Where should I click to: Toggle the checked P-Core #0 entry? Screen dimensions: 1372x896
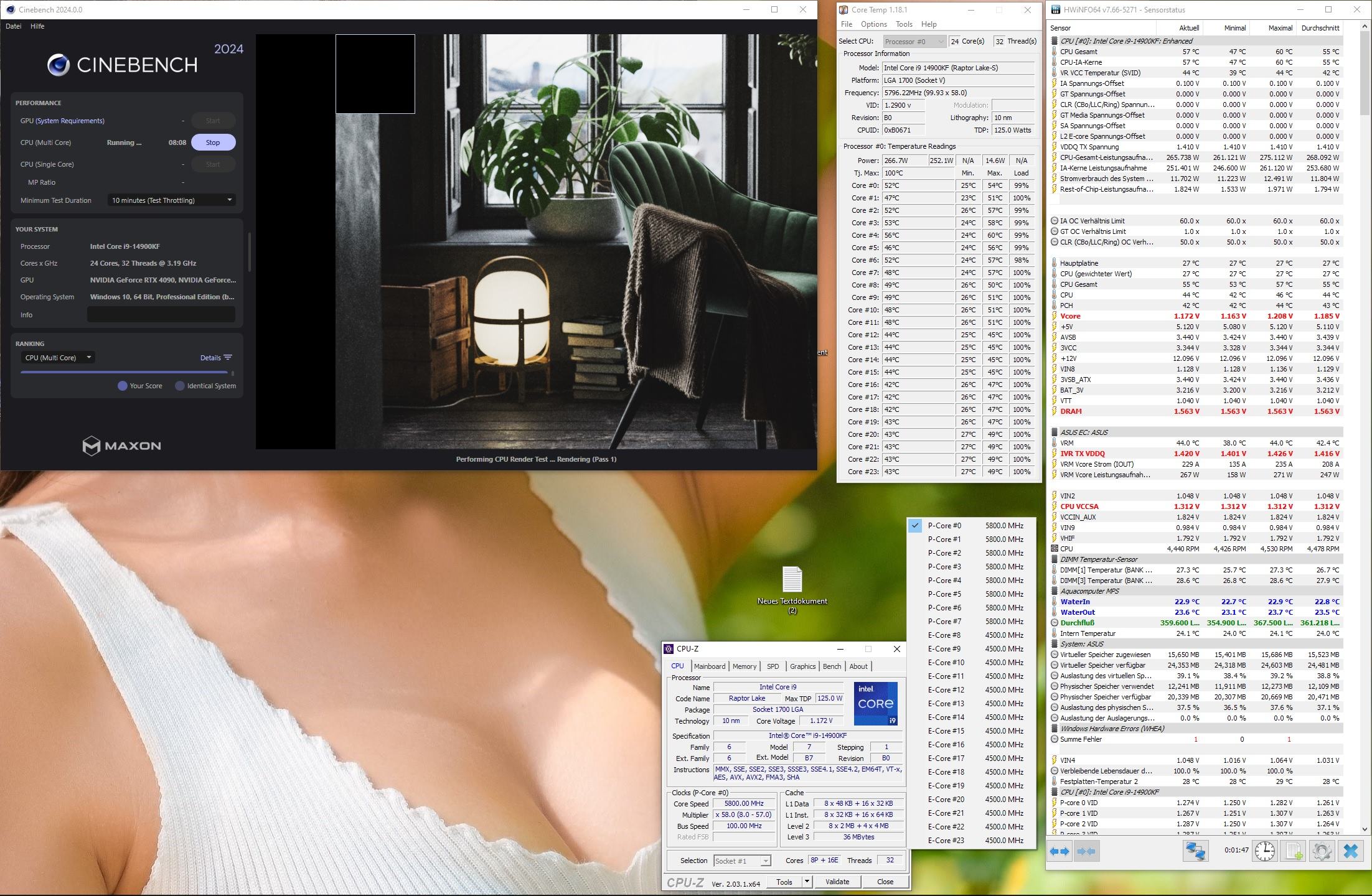tap(970, 526)
